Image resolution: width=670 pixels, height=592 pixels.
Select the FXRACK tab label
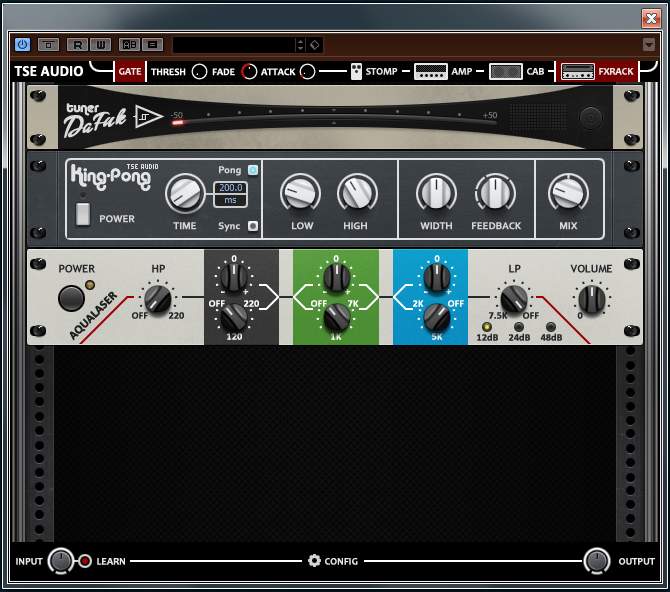pos(616,71)
